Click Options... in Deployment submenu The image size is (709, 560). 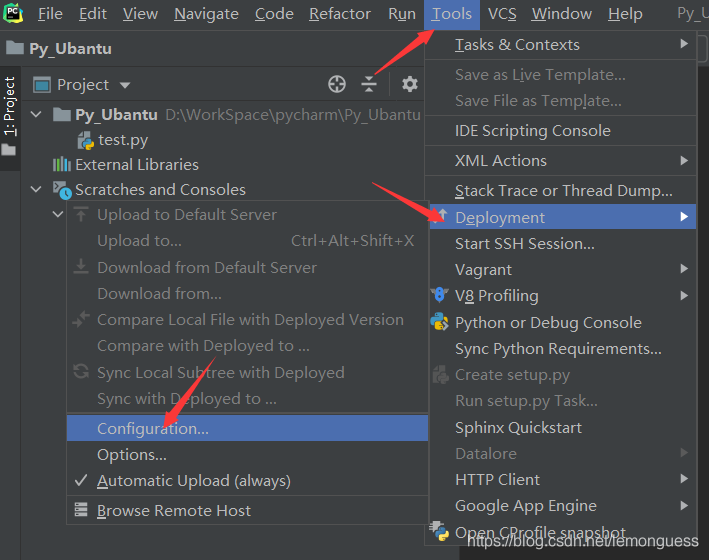pyautogui.click(x=132, y=455)
